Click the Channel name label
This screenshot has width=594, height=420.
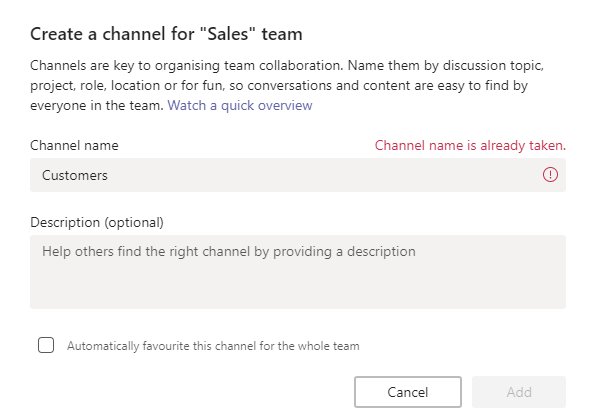point(74,145)
